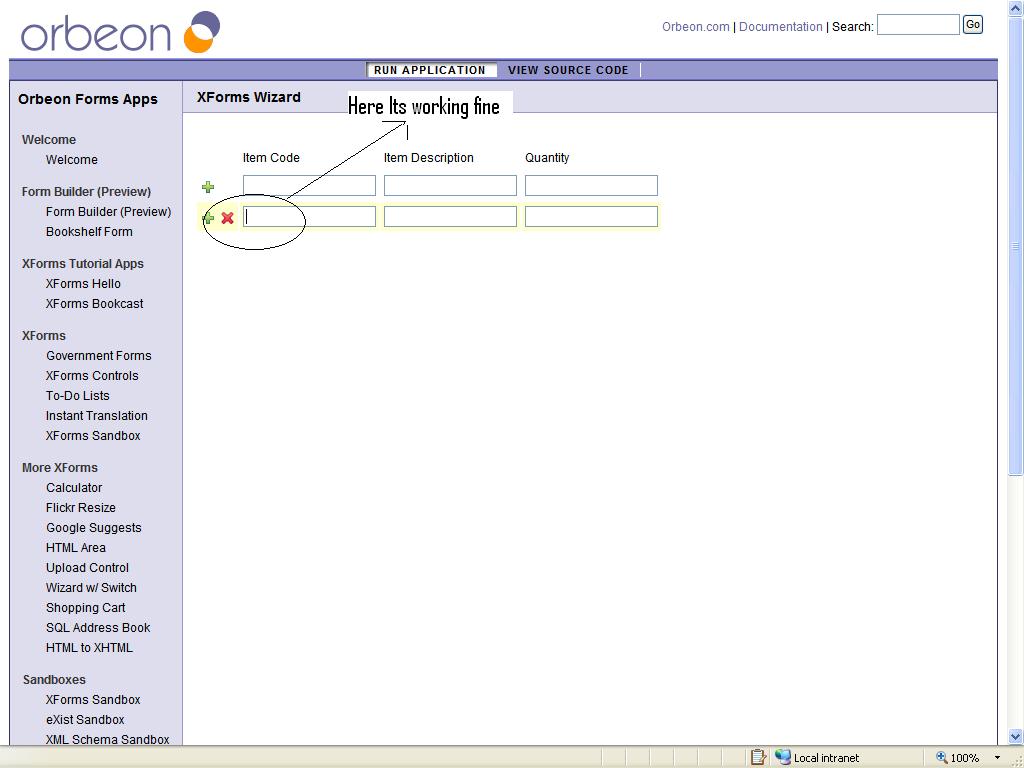Open Shopping Cart in the sidebar
Screen dimensions: 1024x768
coord(86,608)
